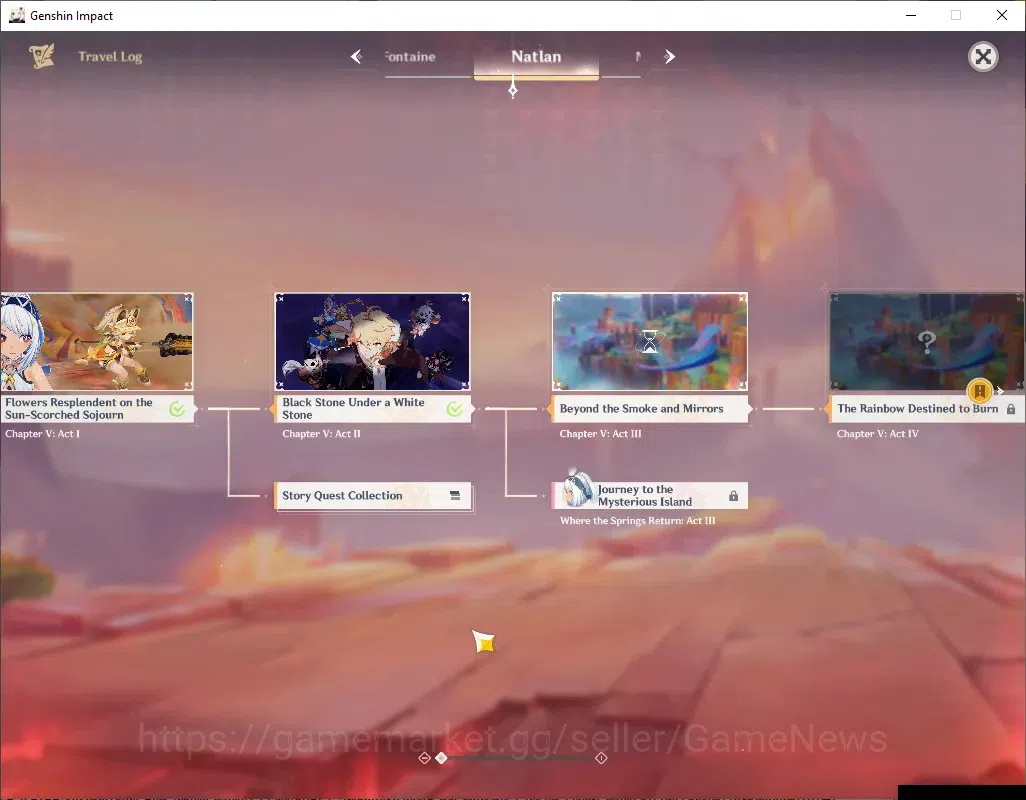Click the gold bookmark badge on Act IV
1026x800 pixels.
pyautogui.click(x=980, y=391)
